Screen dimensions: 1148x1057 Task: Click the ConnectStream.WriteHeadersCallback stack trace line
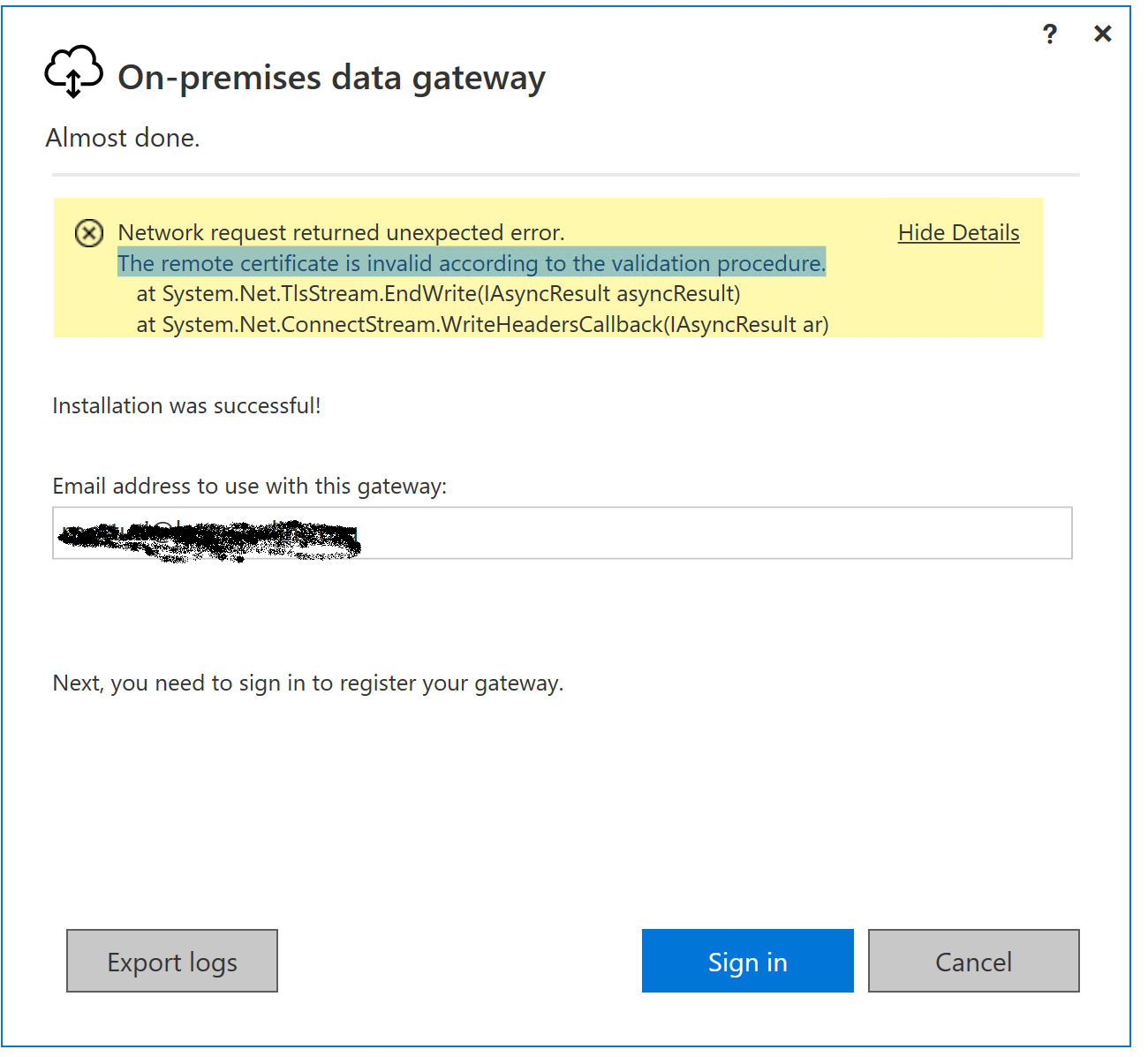click(482, 324)
